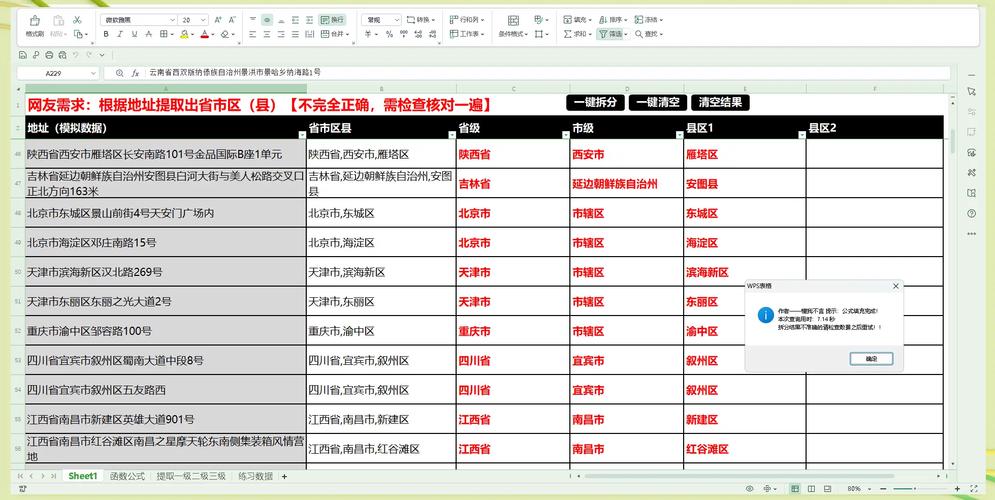Screen dimensions: 995x500
Task: Open filter dropdown on 地址 column header
Action: [x=301, y=135]
